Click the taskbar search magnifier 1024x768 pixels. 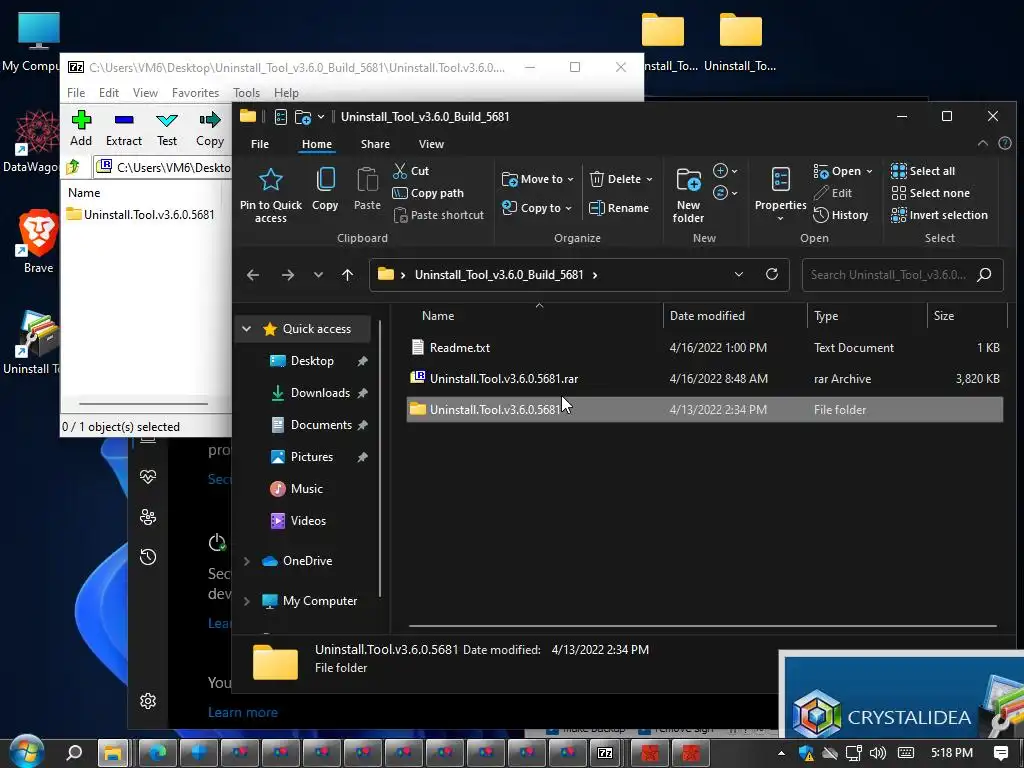[x=74, y=753]
